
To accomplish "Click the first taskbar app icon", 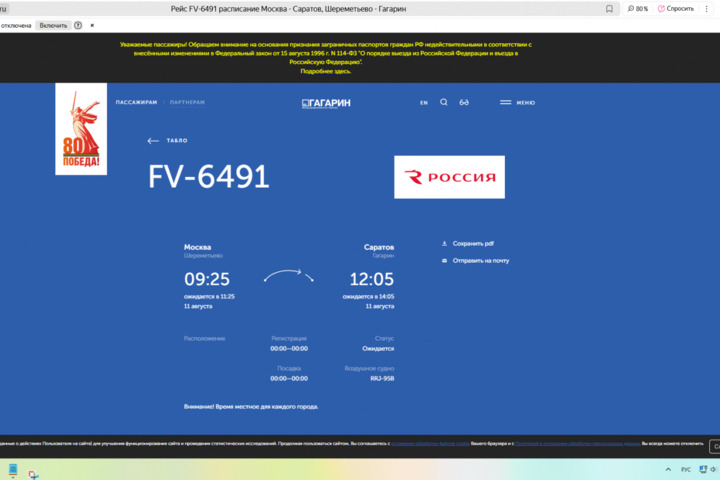I will pos(13,470).
